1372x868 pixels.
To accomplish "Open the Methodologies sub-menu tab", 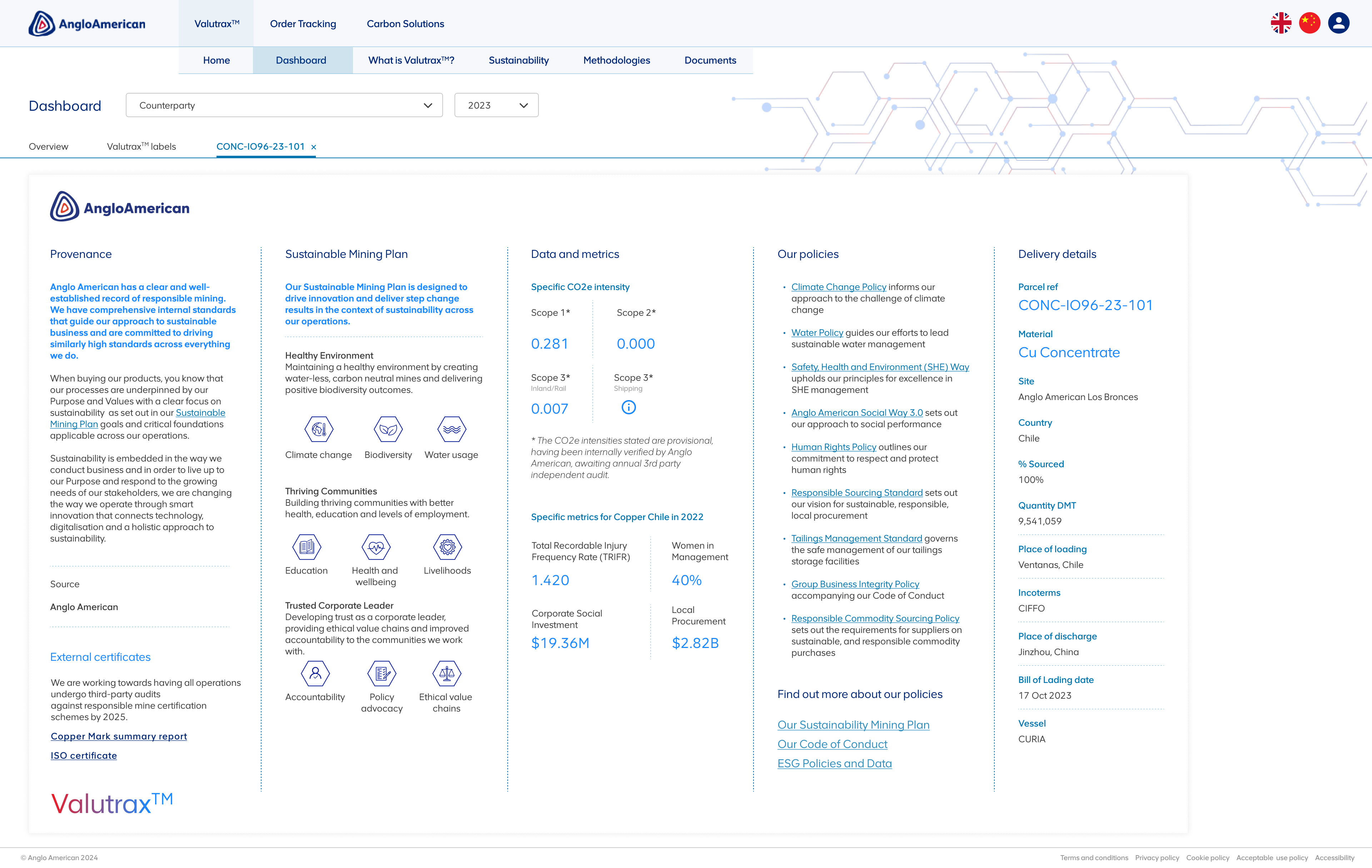I will pyautogui.click(x=616, y=60).
